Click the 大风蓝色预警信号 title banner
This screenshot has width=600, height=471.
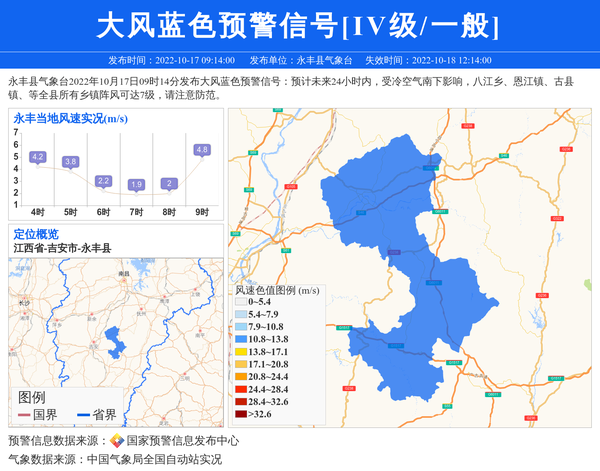pos(298,26)
